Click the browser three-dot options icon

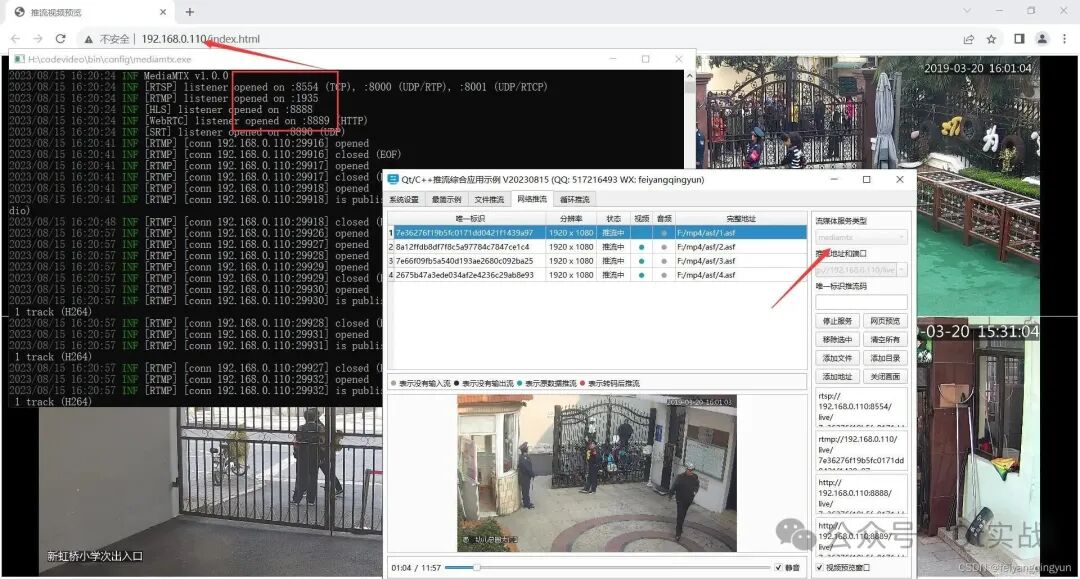click(1066, 37)
